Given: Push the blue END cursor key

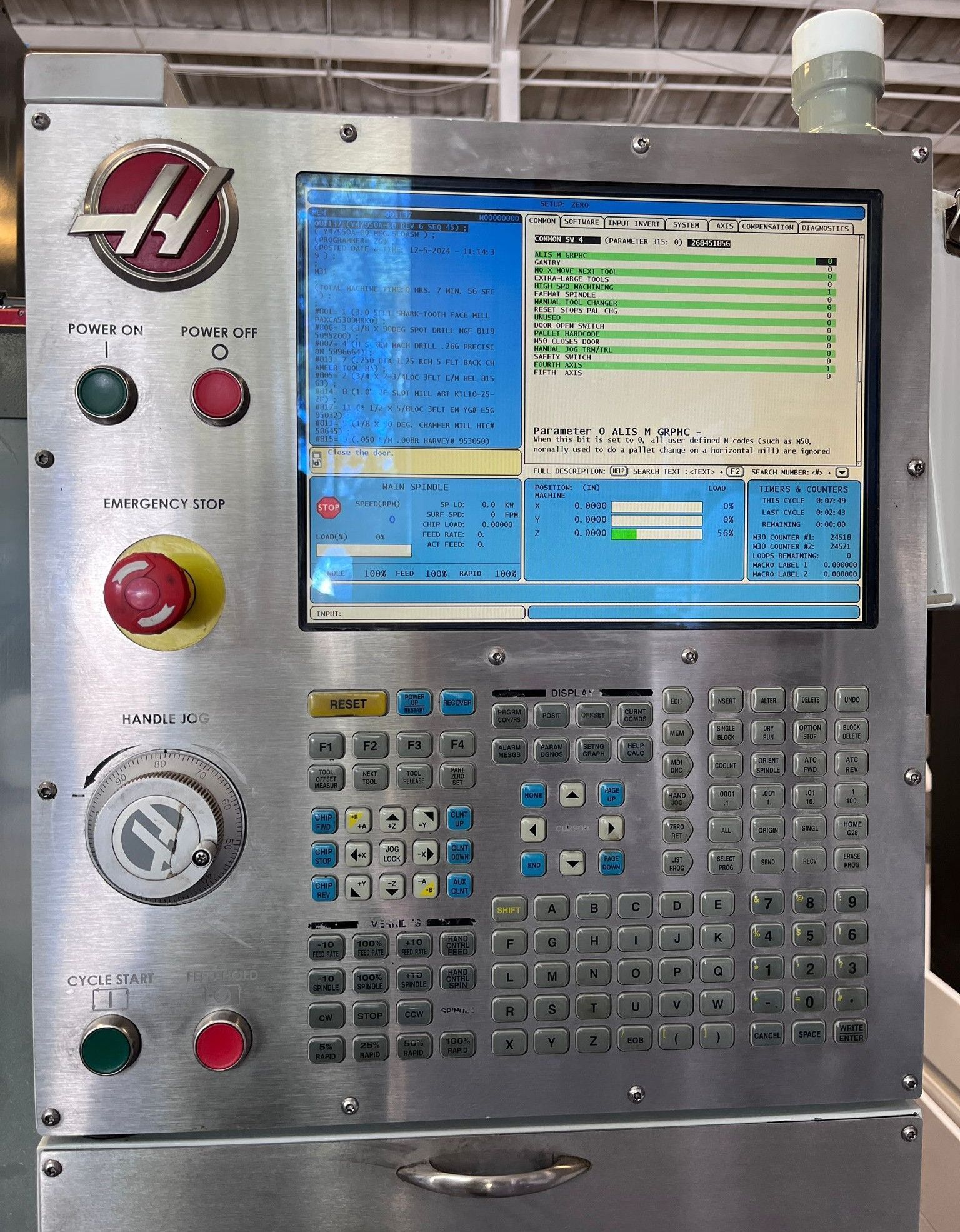Looking at the screenshot, I should (533, 865).
